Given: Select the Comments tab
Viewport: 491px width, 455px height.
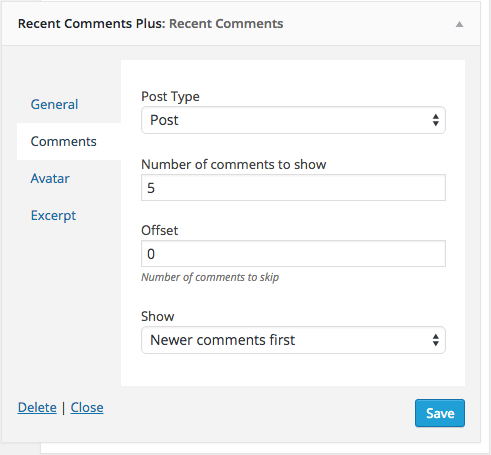Looking at the screenshot, I should point(63,141).
